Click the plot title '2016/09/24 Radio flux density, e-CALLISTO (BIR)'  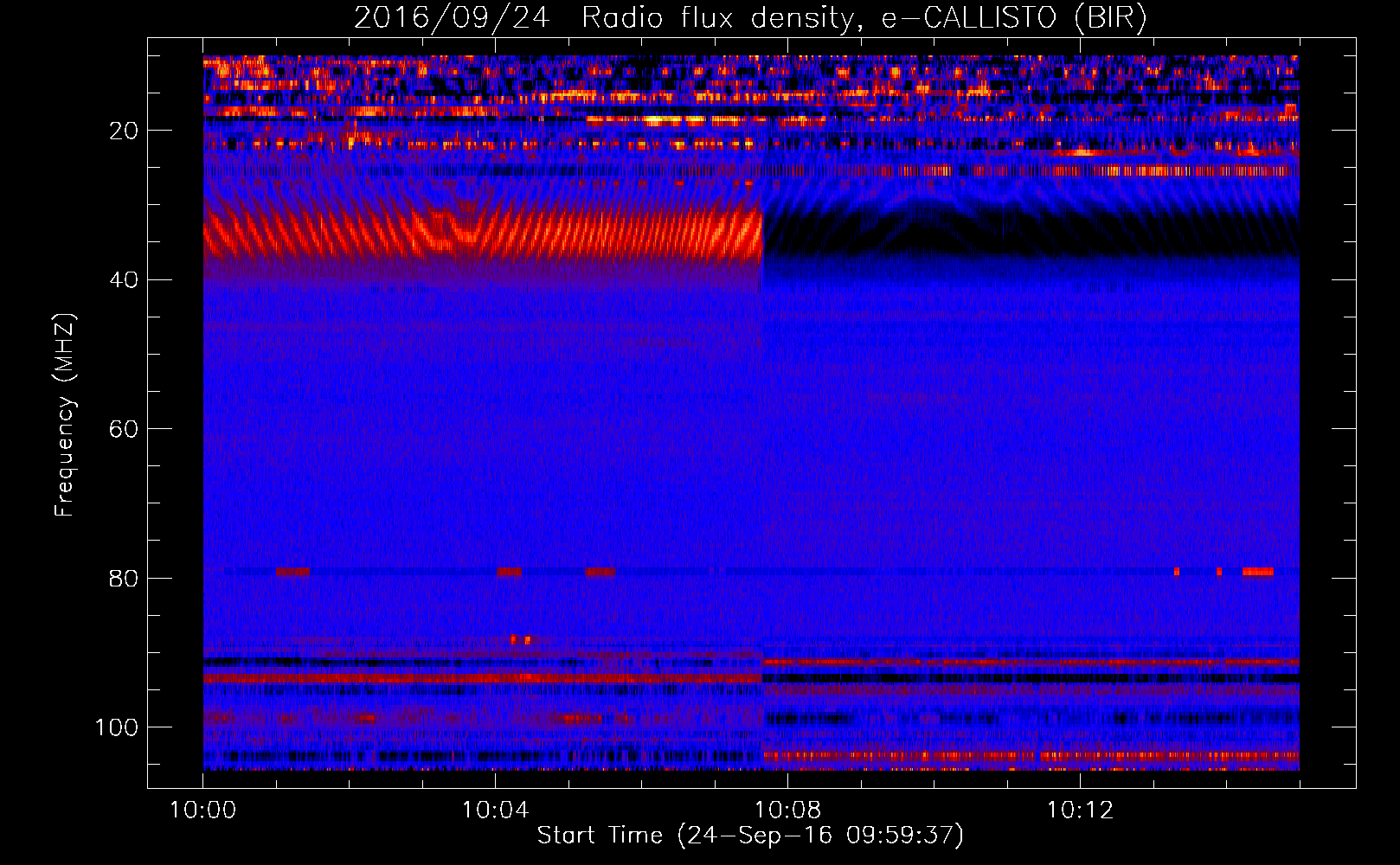point(750,17)
